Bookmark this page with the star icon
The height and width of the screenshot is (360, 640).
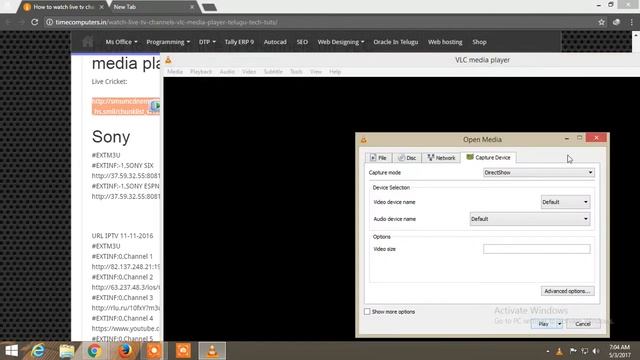click(x=601, y=22)
